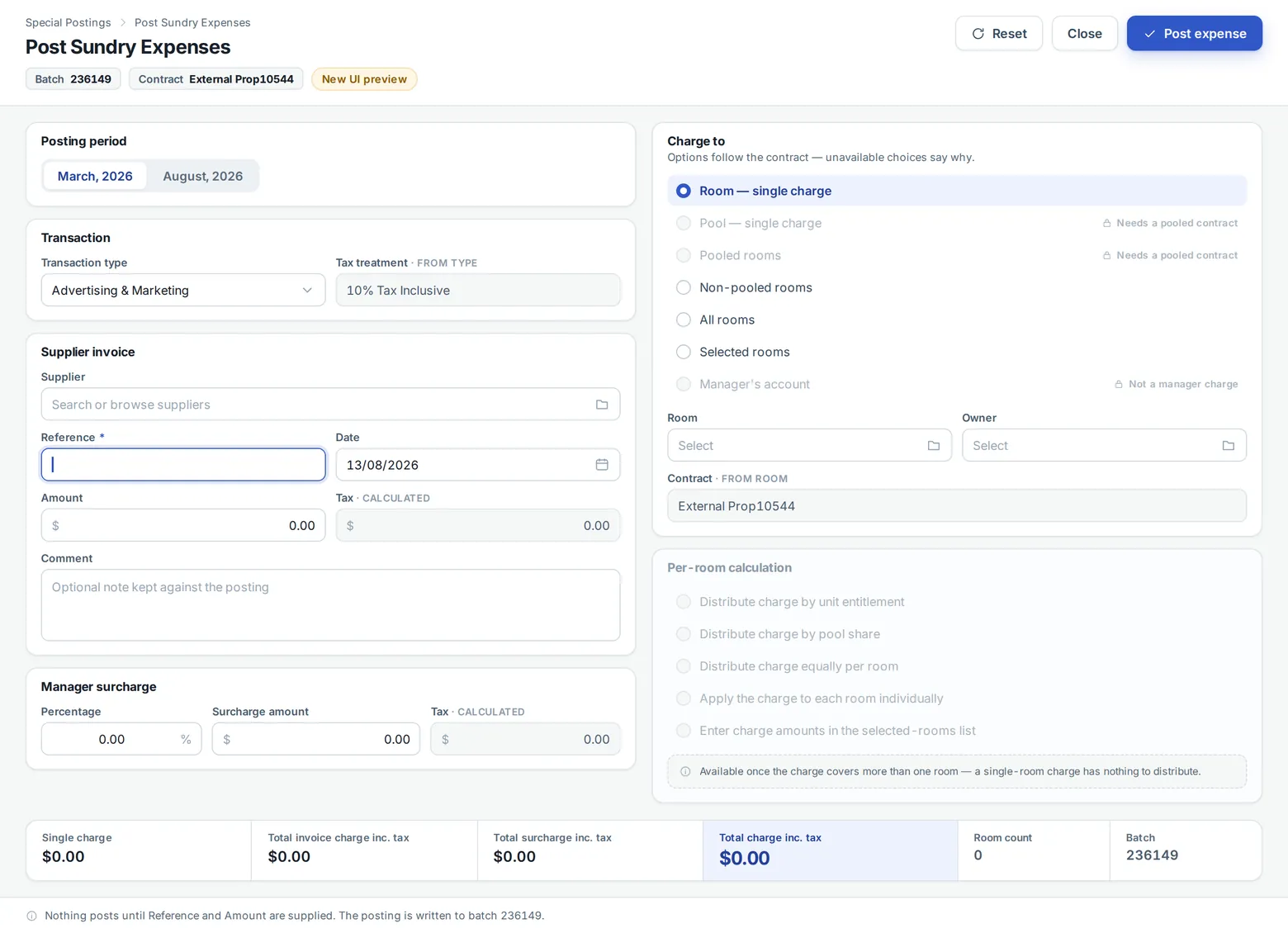Click the Post expense button
Viewport: 1288px width, 933px height.
point(1194,34)
